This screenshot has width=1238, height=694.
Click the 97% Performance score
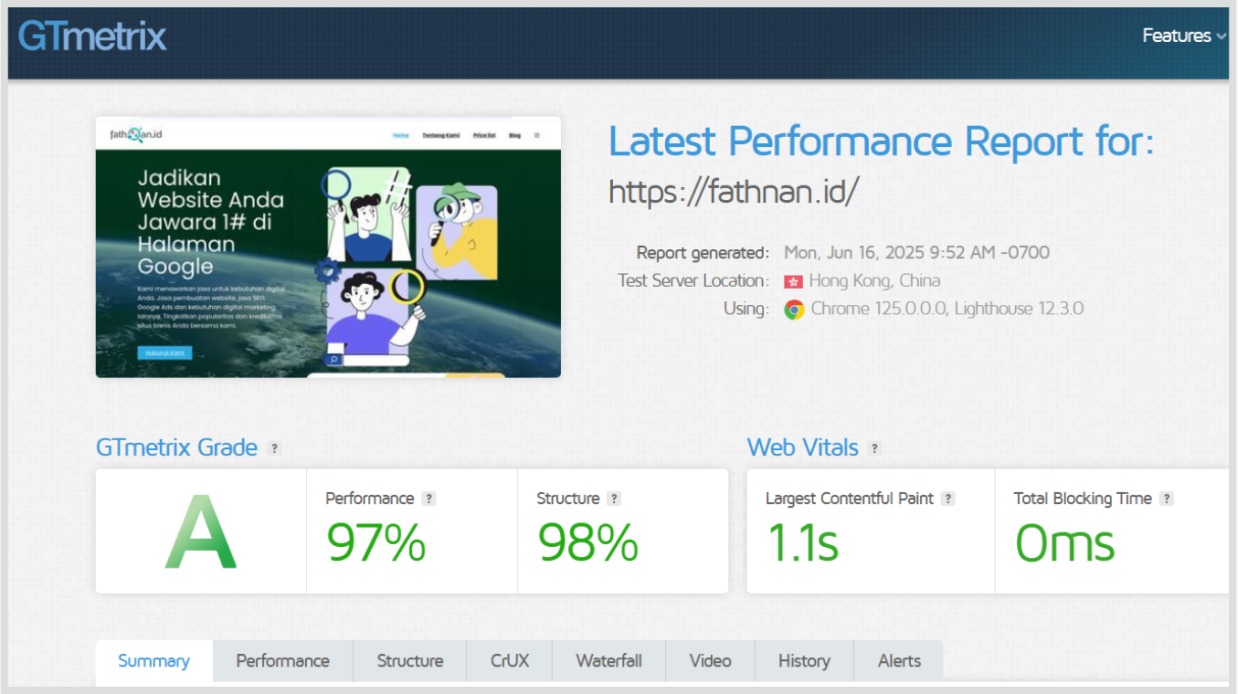376,543
